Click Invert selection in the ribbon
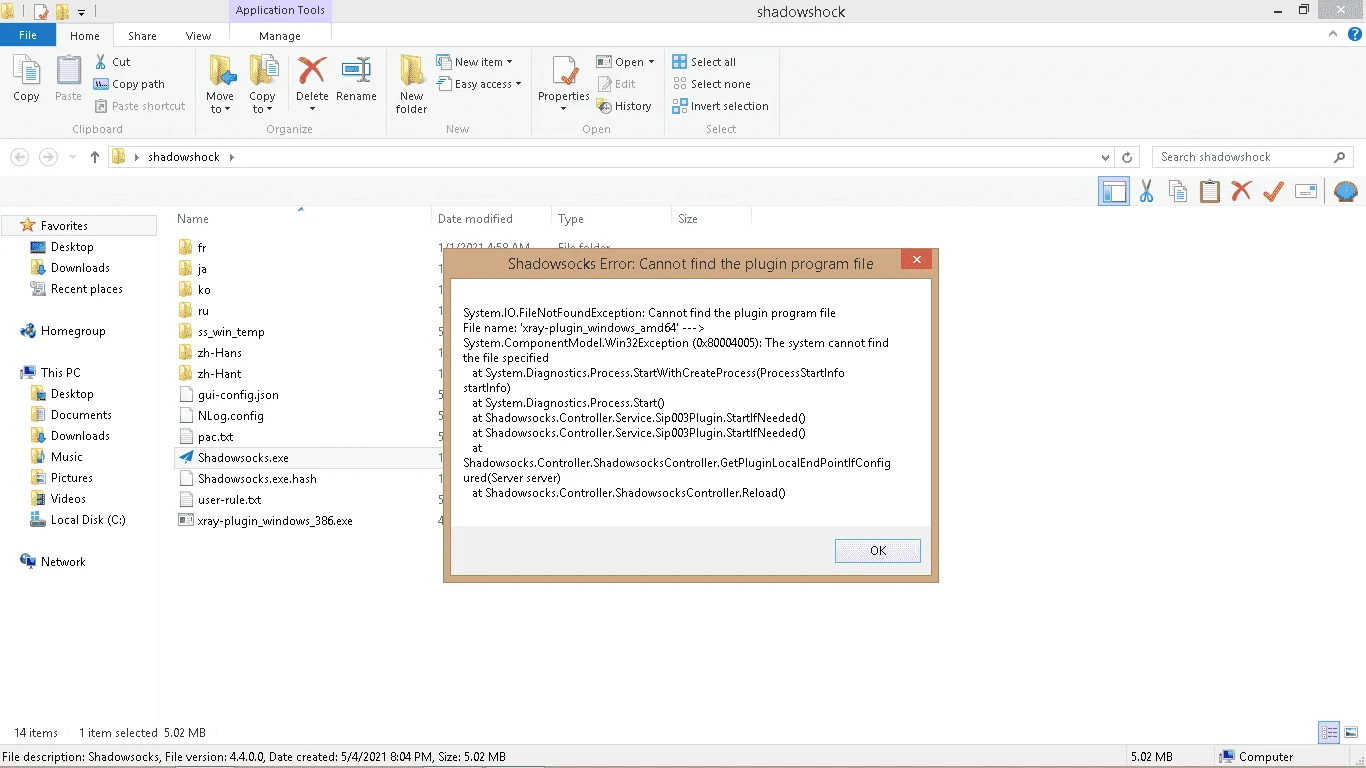The height and width of the screenshot is (768, 1366). (x=720, y=106)
